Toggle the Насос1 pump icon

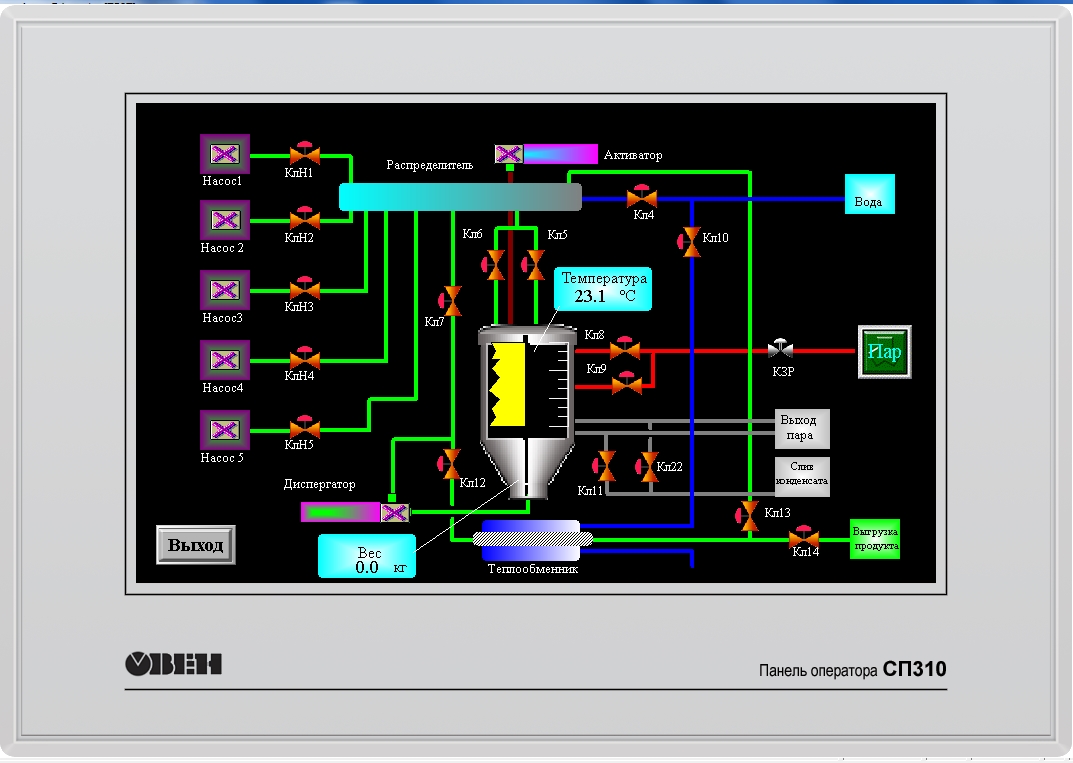click(225, 154)
